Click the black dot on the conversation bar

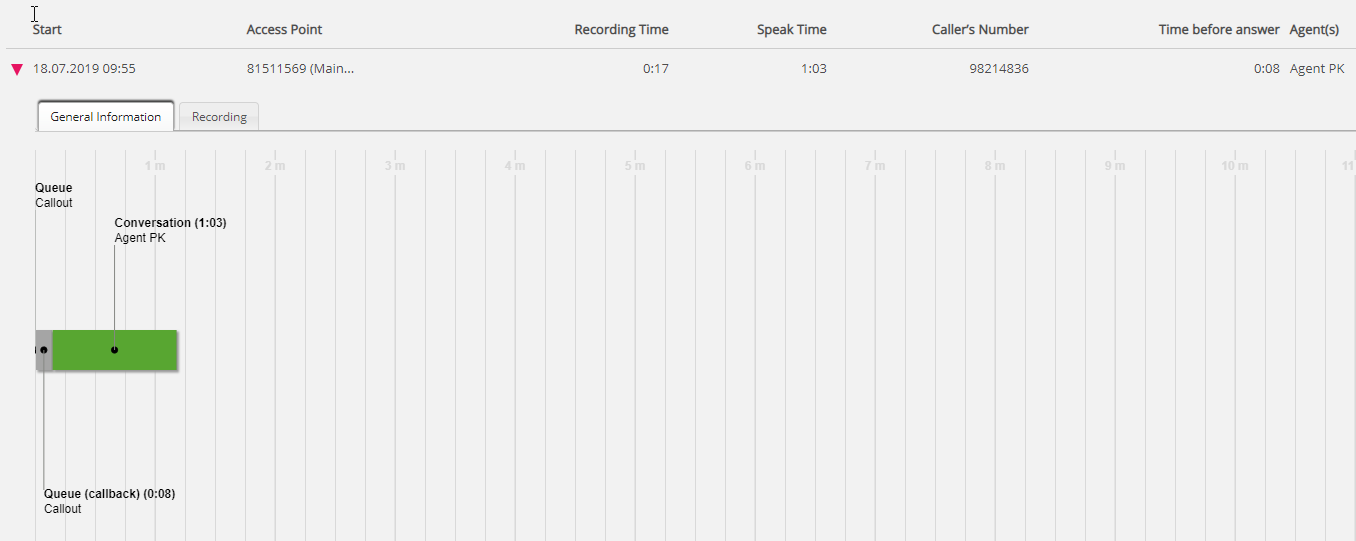point(114,350)
